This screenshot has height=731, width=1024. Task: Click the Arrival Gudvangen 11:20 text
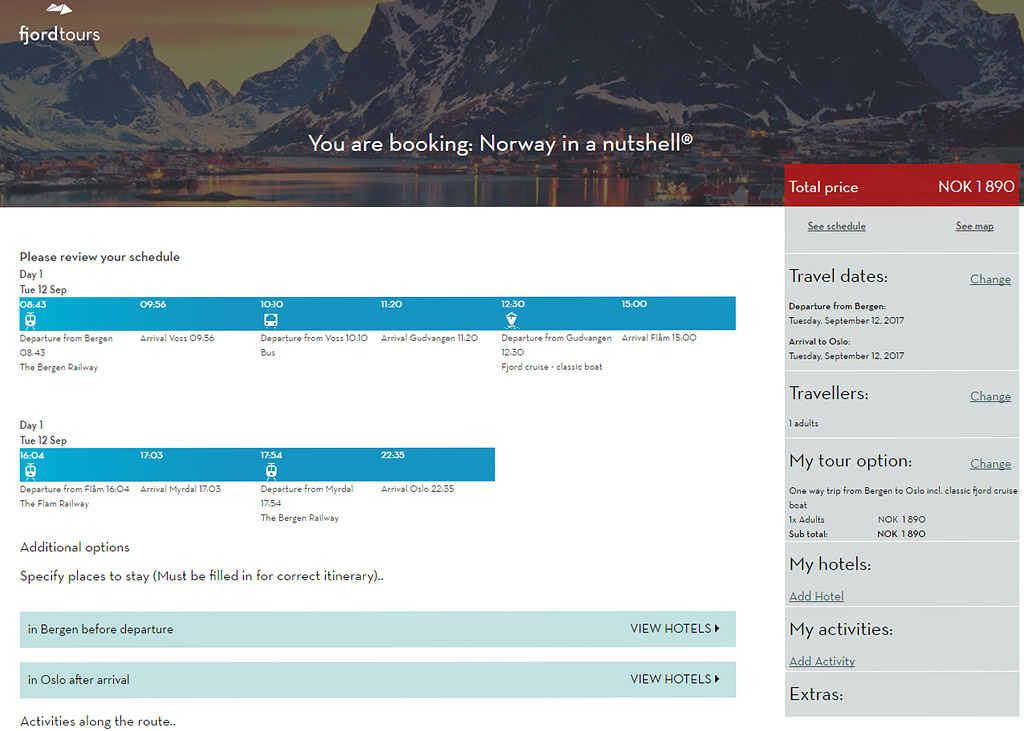click(x=429, y=338)
